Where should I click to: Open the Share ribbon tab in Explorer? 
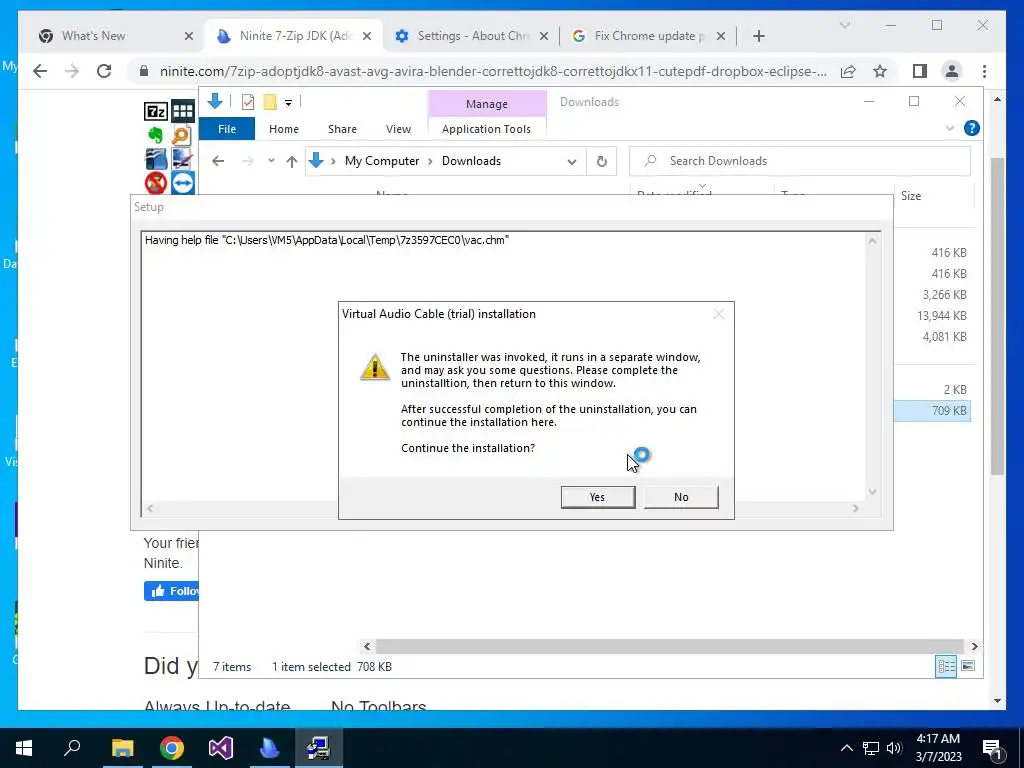pos(342,129)
